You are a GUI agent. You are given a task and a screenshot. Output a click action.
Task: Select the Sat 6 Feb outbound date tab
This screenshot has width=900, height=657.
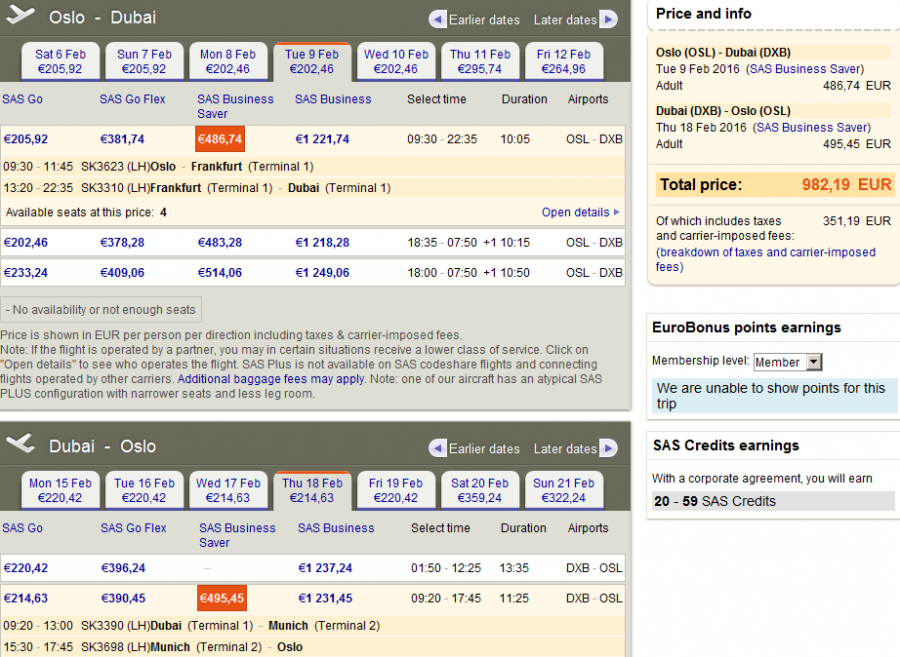59,62
